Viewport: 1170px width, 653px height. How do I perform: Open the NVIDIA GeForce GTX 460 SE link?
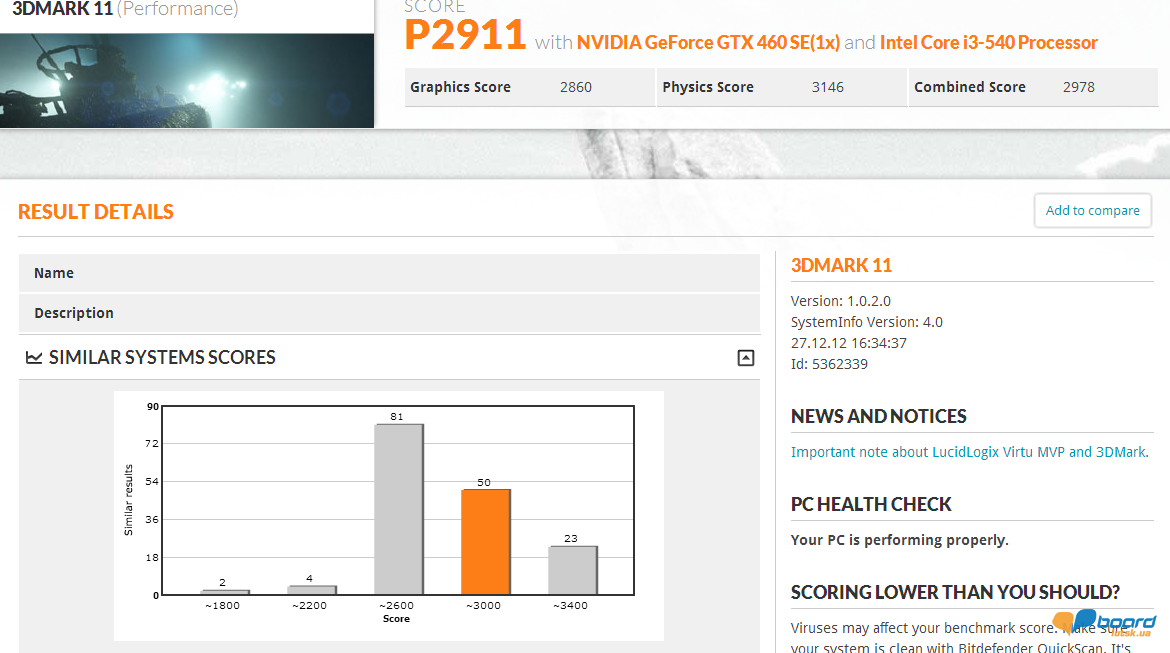tap(708, 43)
